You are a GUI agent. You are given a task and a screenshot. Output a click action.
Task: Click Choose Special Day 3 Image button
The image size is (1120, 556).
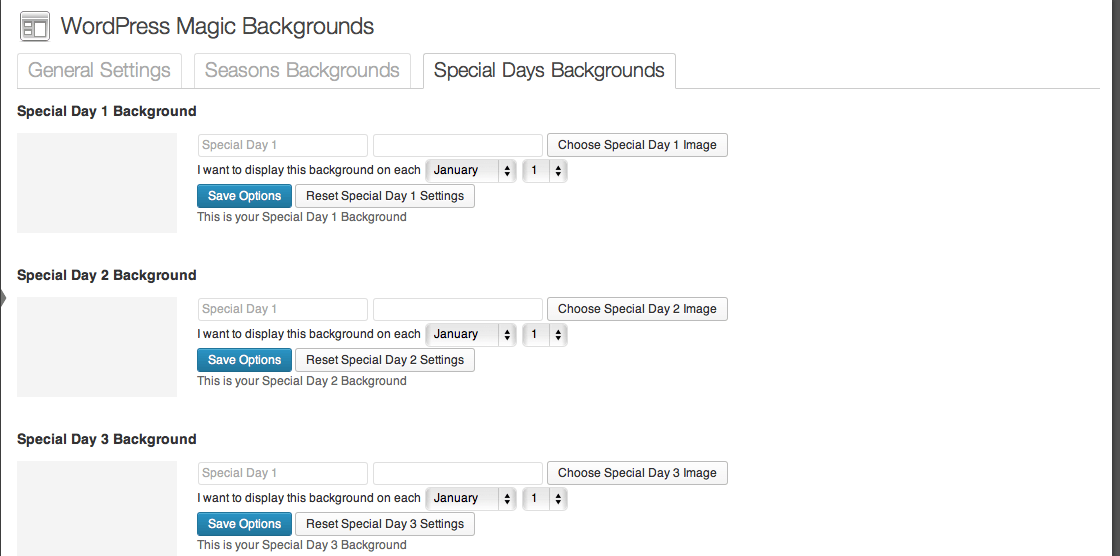637,473
